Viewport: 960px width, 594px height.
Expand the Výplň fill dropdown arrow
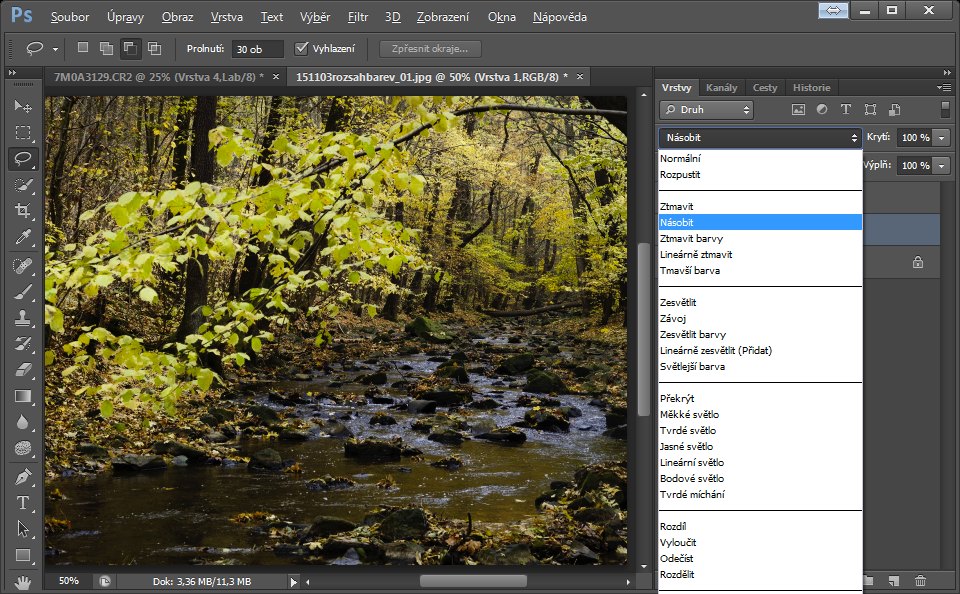point(942,165)
